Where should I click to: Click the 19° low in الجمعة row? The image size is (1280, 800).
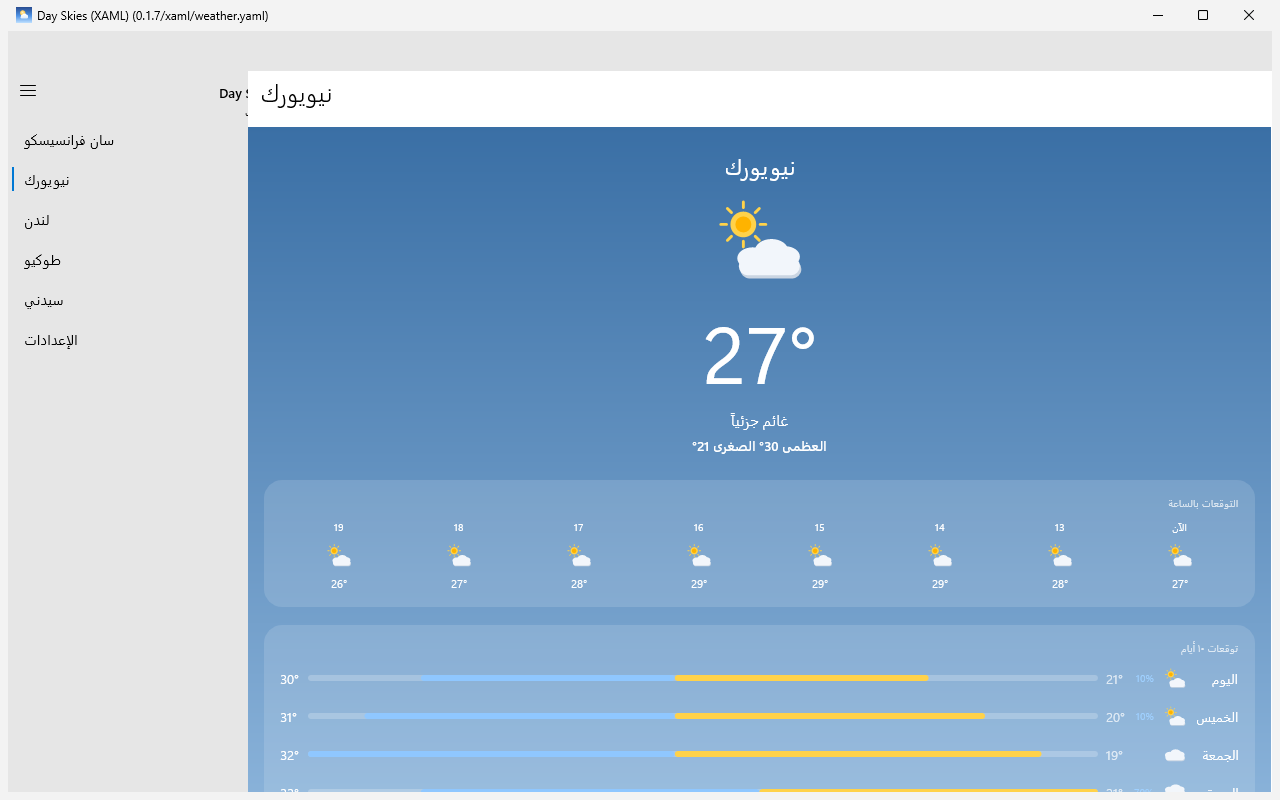coord(1115,756)
